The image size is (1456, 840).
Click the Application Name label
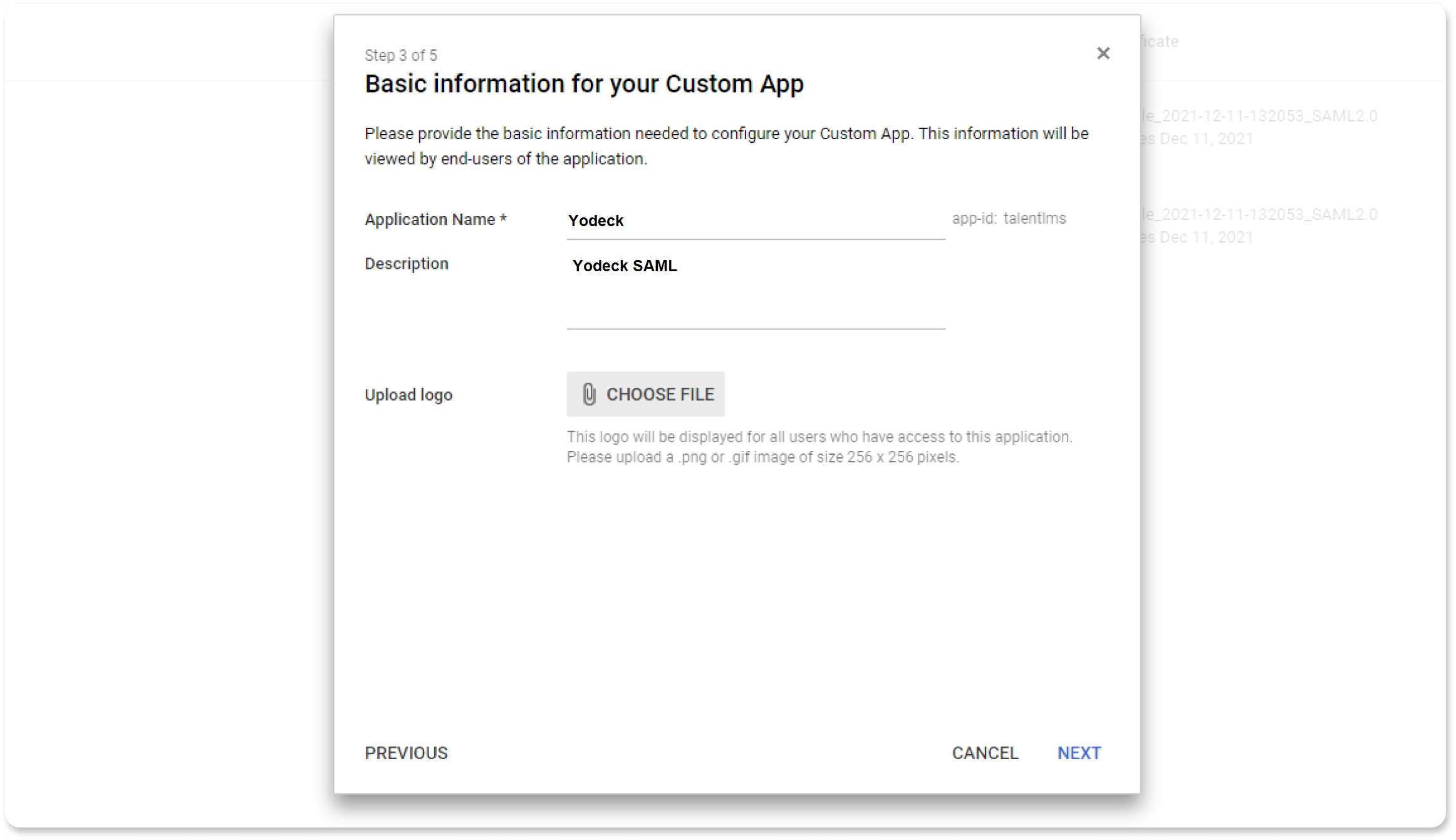pos(435,220)
